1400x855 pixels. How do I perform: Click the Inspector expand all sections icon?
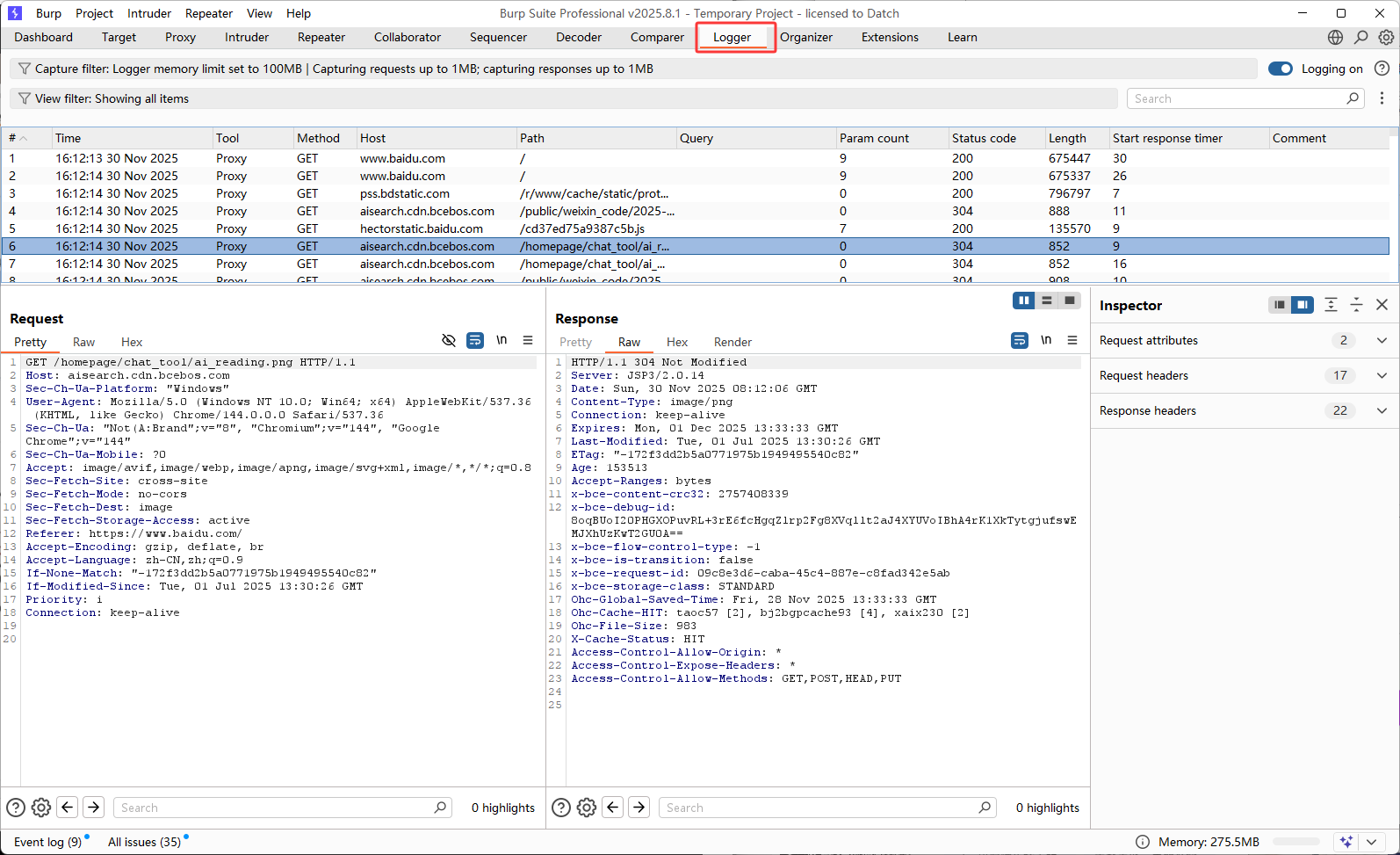(1331, 305)
